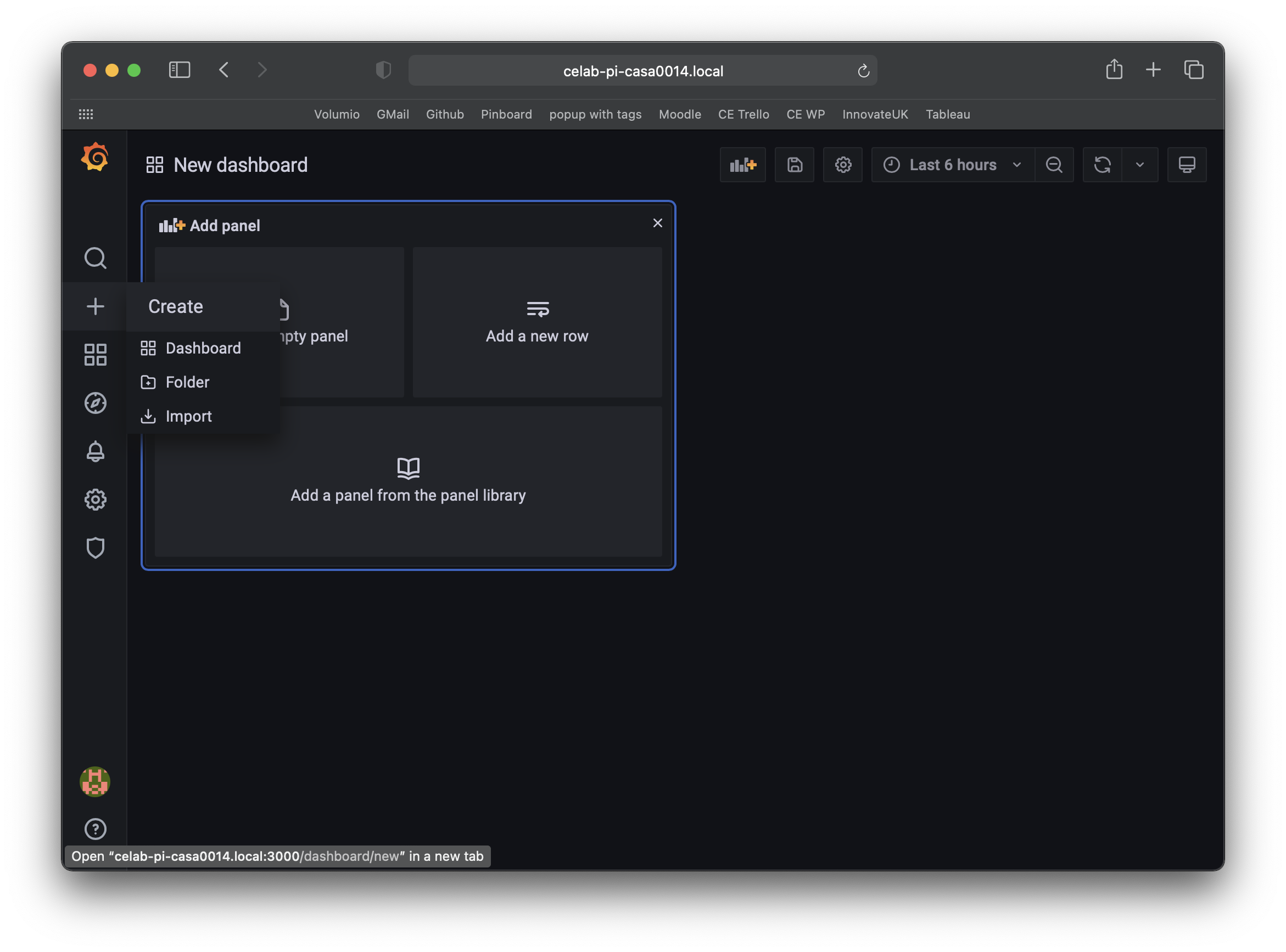Open the popup with tags bookmark
Viewport: 1286px width, 952px height.
tap(595, 114)
